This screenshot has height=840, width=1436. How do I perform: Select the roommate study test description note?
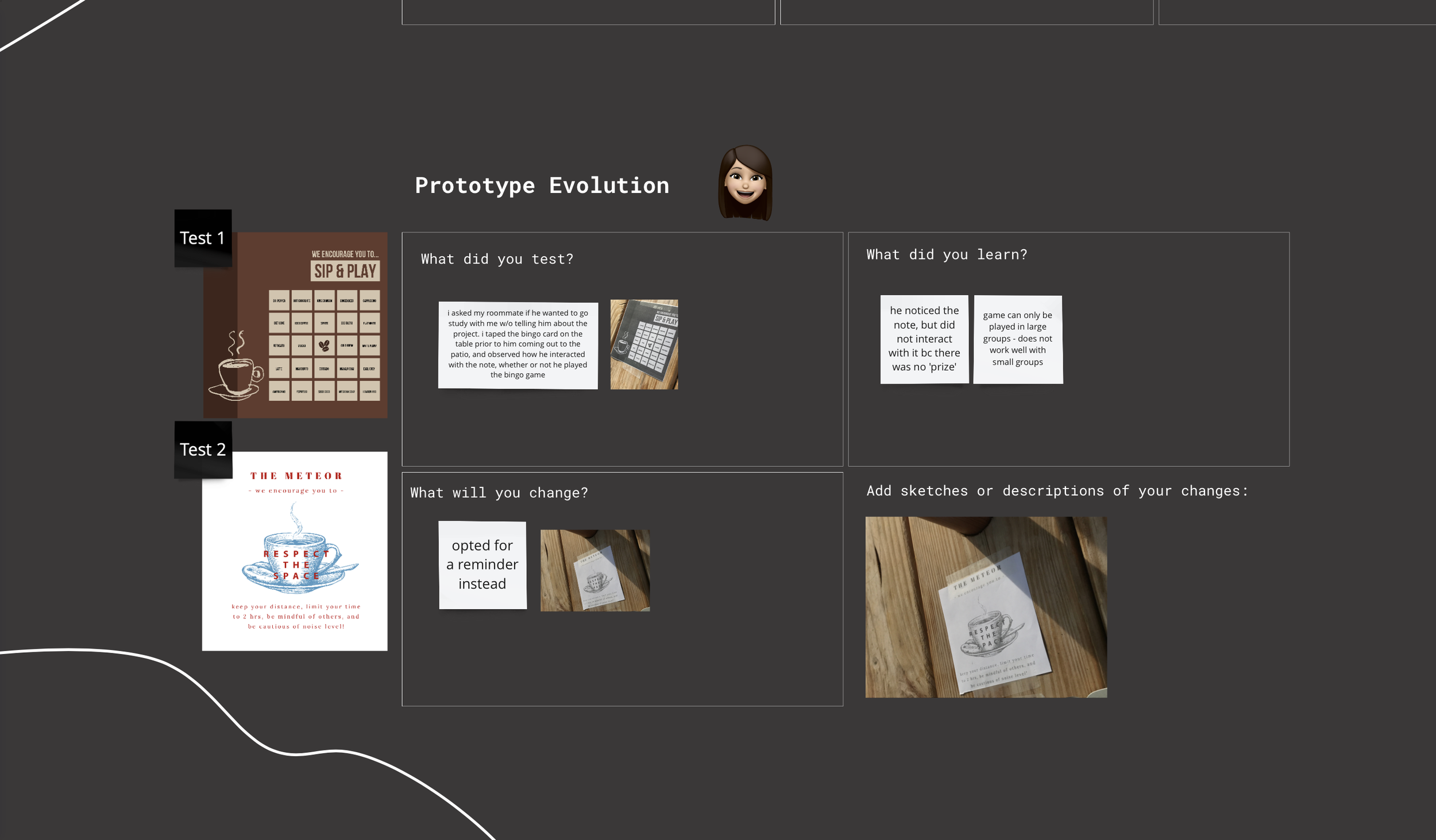coord(518,344)
